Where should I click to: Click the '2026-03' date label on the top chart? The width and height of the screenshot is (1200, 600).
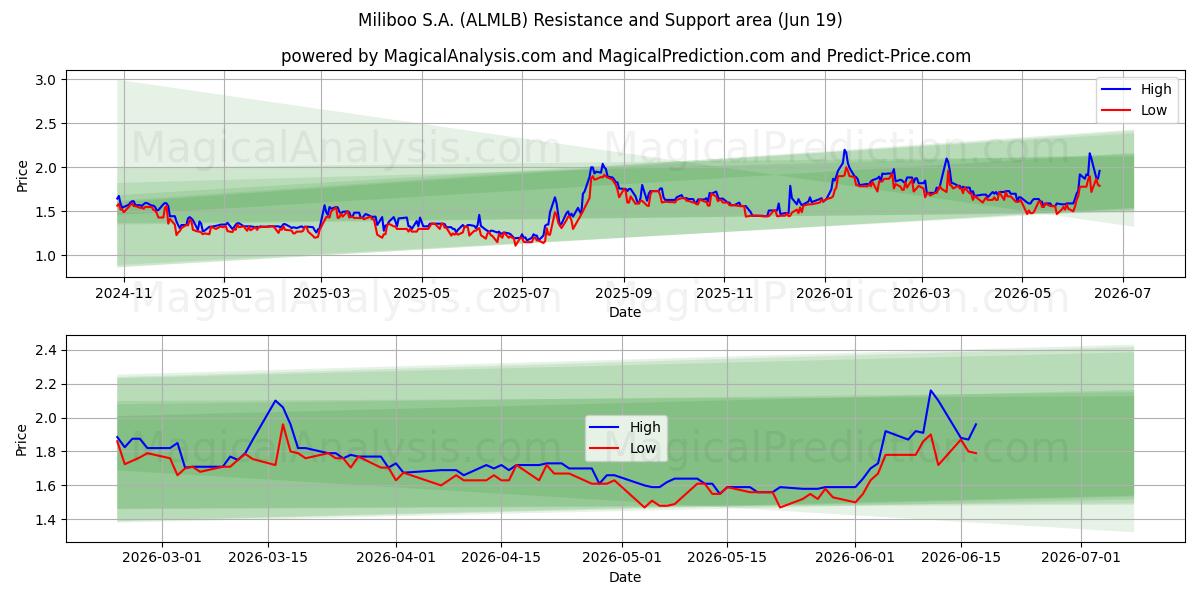[921, 294]
